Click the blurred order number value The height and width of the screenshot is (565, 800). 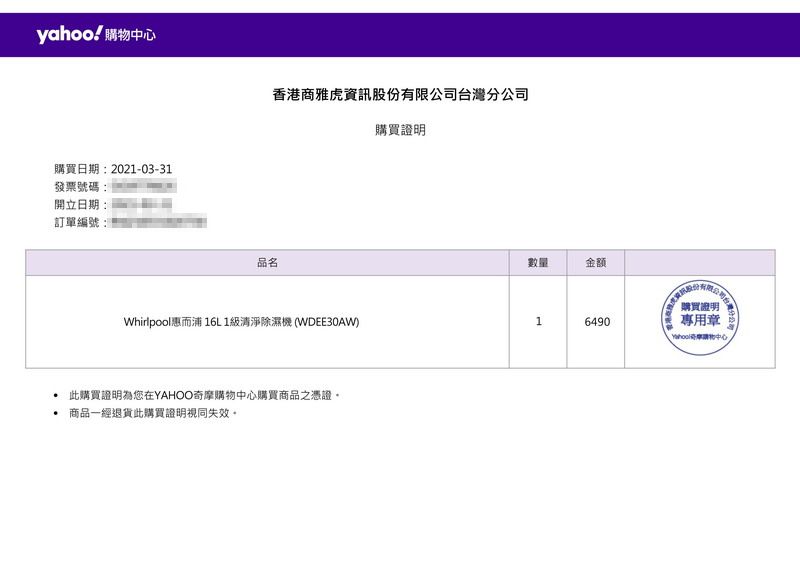tap(159, 222)
